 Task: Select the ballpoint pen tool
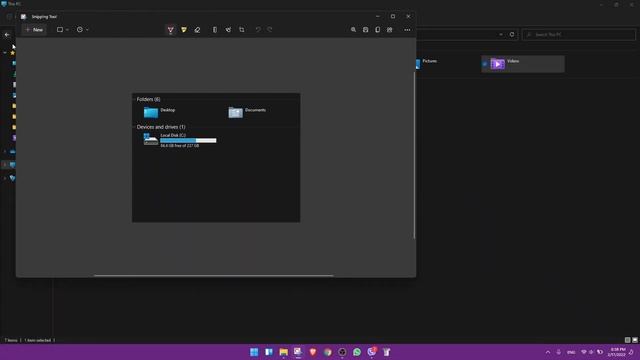(171, 30)
